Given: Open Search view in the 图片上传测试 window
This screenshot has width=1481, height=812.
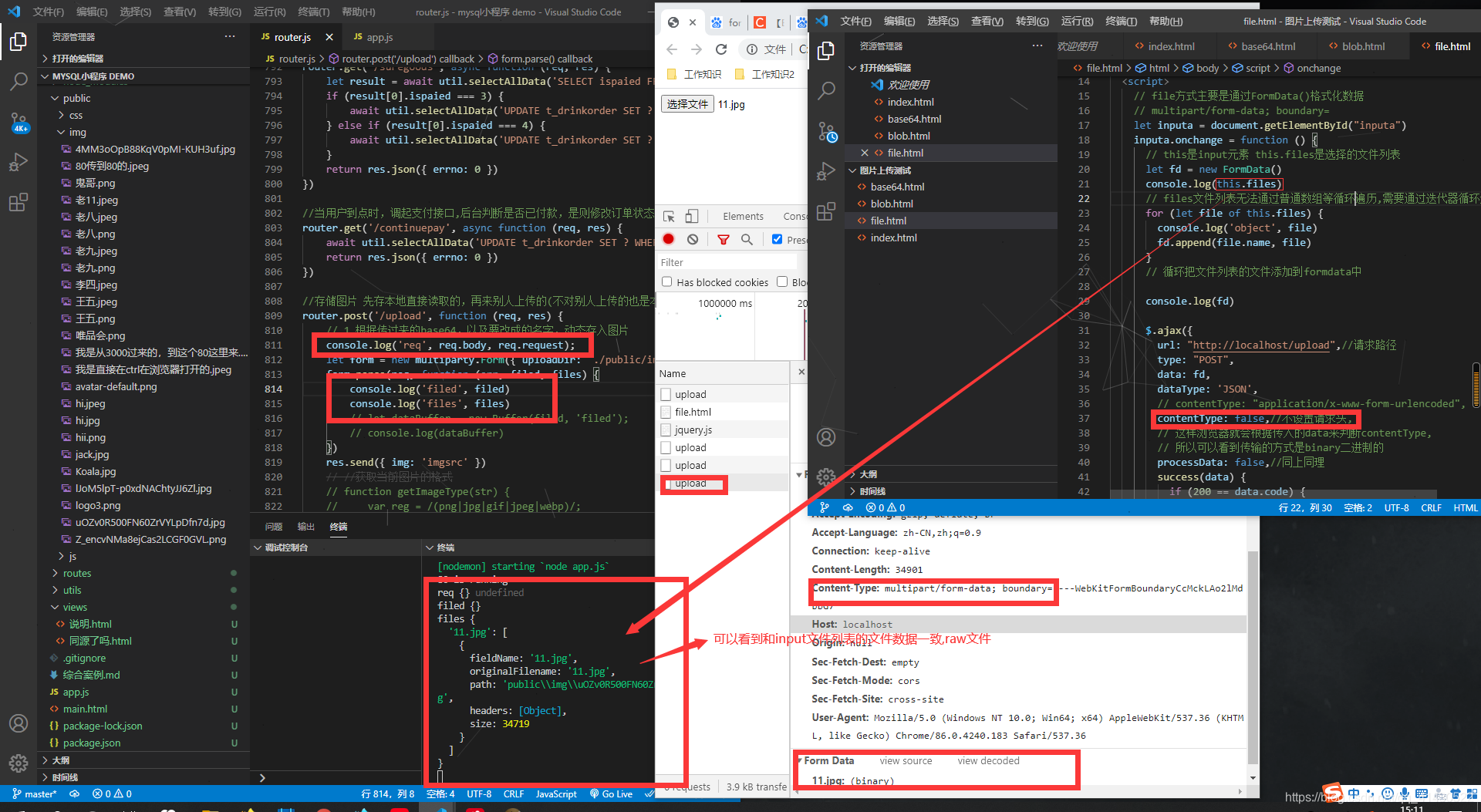Looking at the screenshot, I should coord(826,90).
